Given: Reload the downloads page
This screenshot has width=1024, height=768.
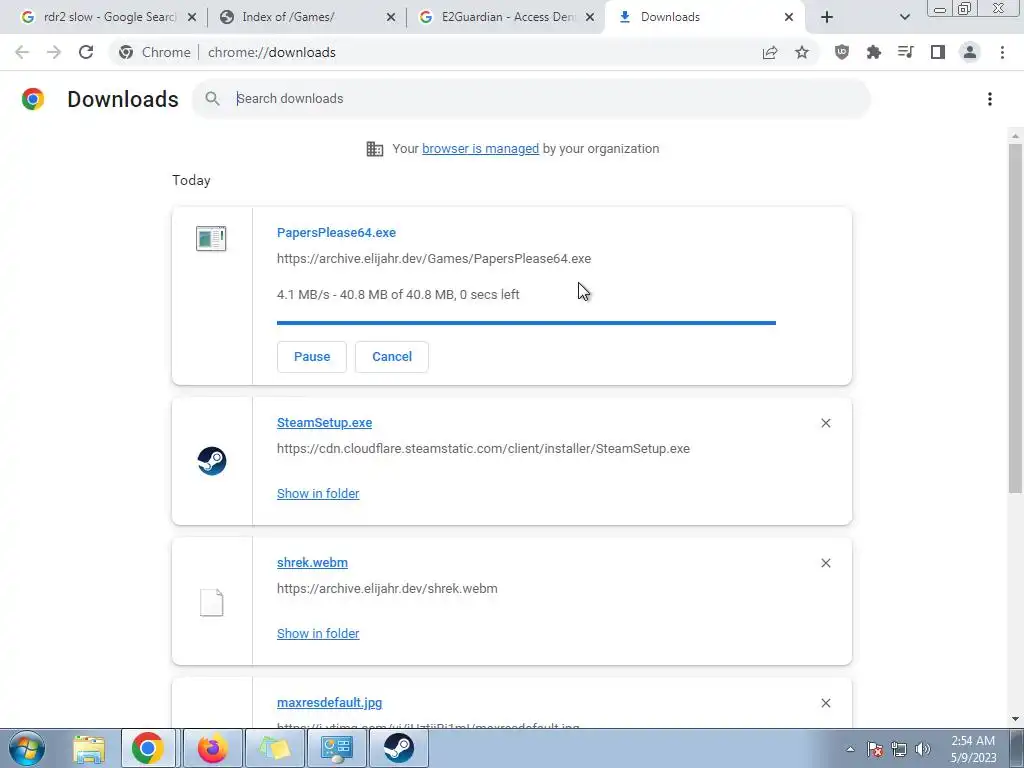Looking at the screenshot, I should [86, 52].
